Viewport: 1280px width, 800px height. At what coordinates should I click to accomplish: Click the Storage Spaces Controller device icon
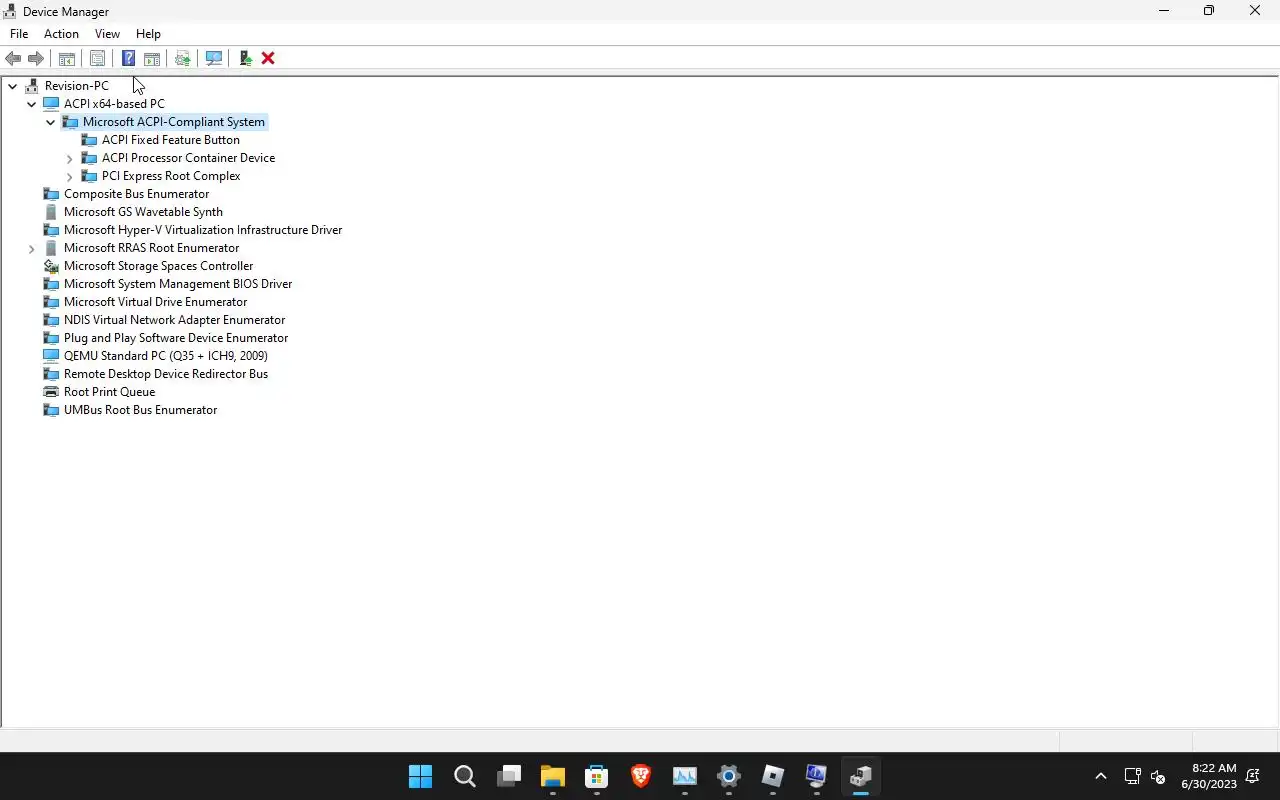point(52,266)
